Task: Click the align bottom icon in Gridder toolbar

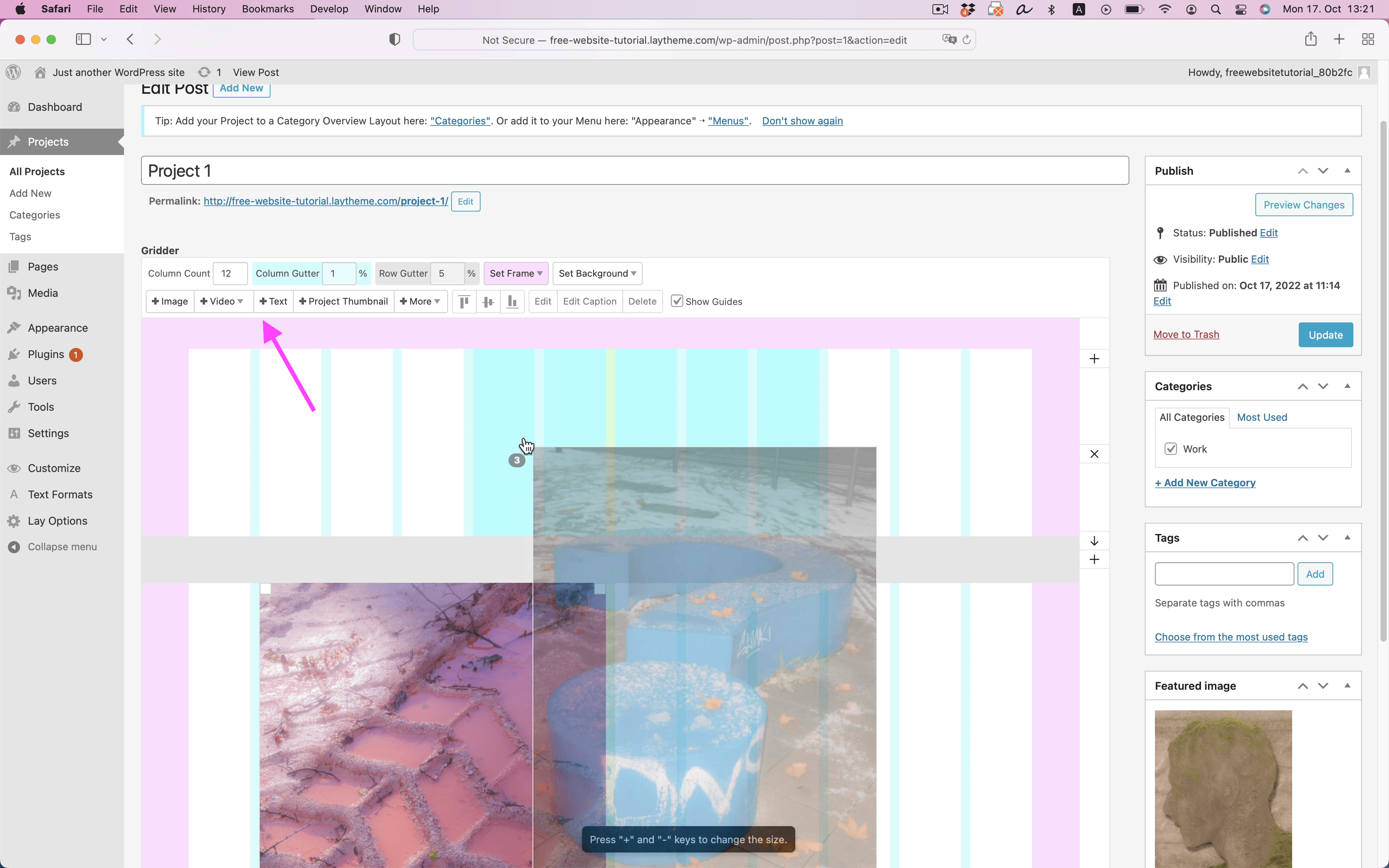Action: [x=513, y=301]
